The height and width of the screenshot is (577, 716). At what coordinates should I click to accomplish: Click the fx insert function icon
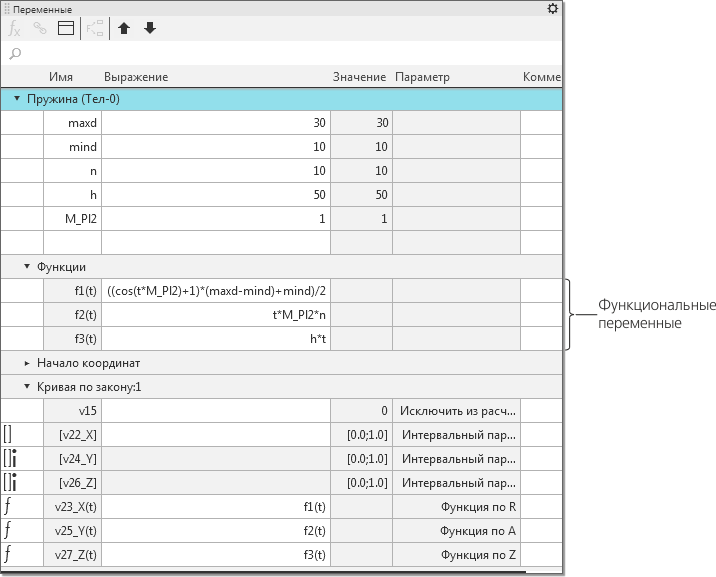(15, 29)
